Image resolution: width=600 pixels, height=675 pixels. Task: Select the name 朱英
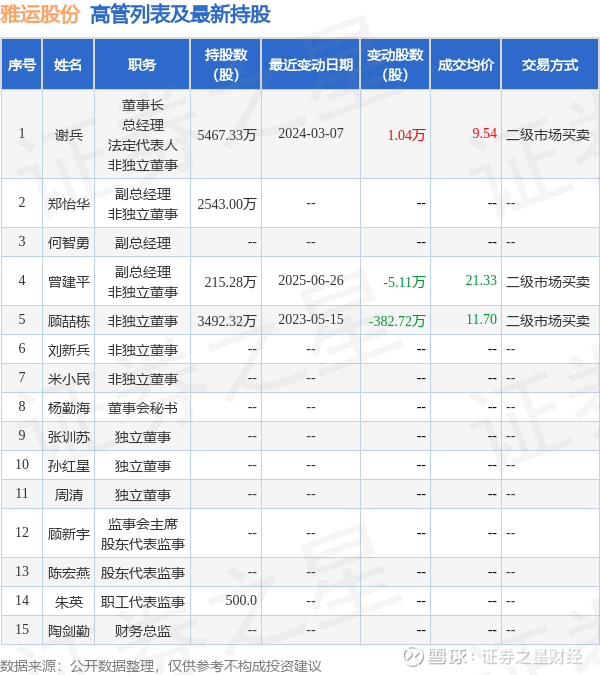(68, 602)
